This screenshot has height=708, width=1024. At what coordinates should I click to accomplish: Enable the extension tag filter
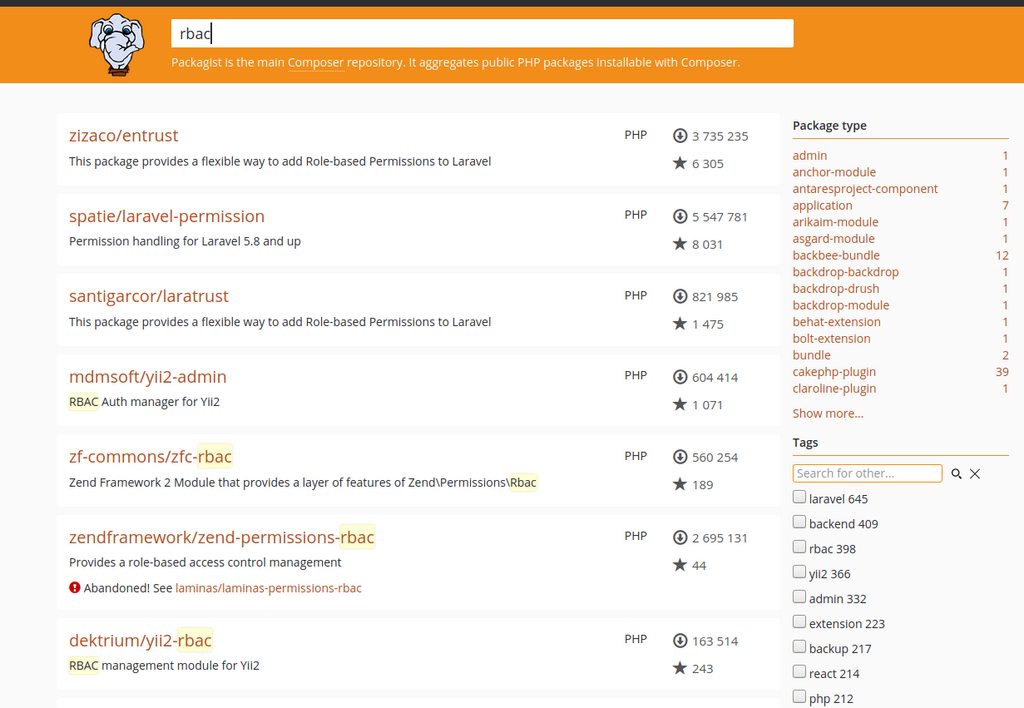point(799,622)
